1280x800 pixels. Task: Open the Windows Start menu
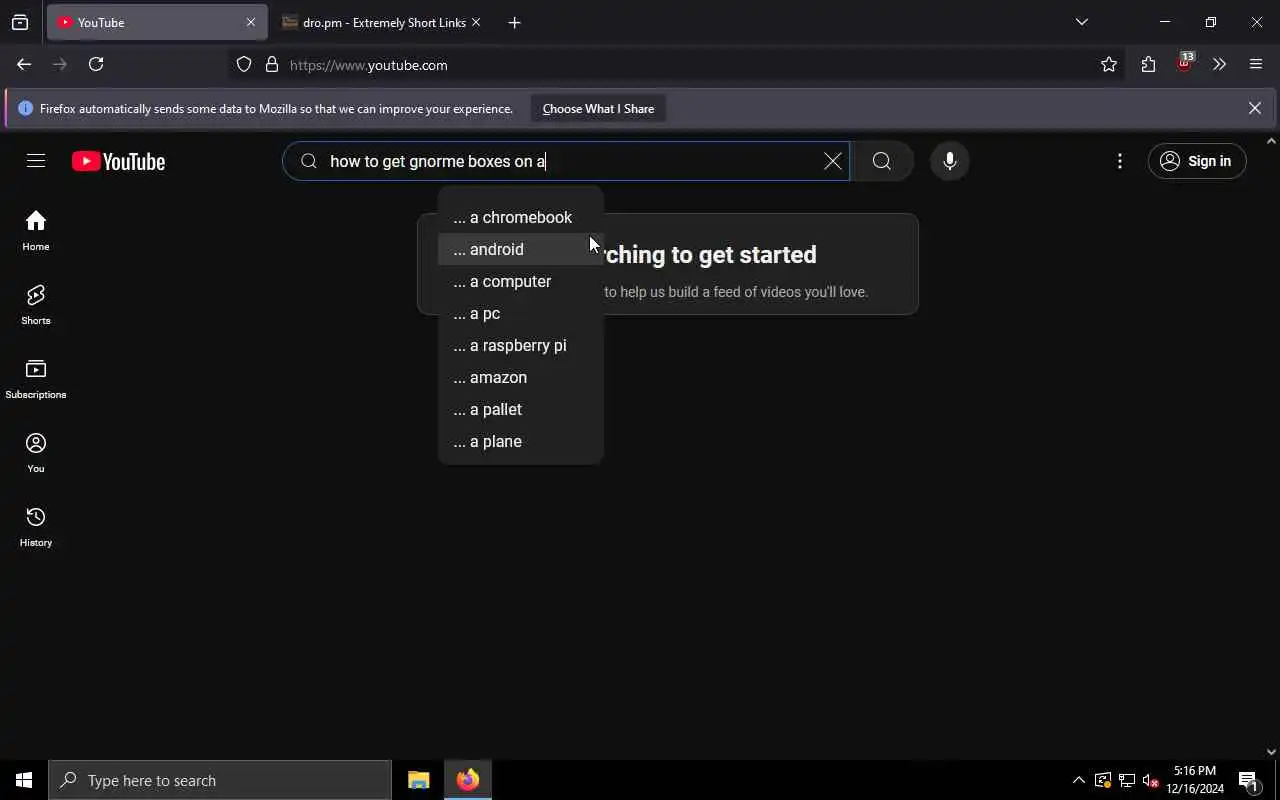[24, 780]
